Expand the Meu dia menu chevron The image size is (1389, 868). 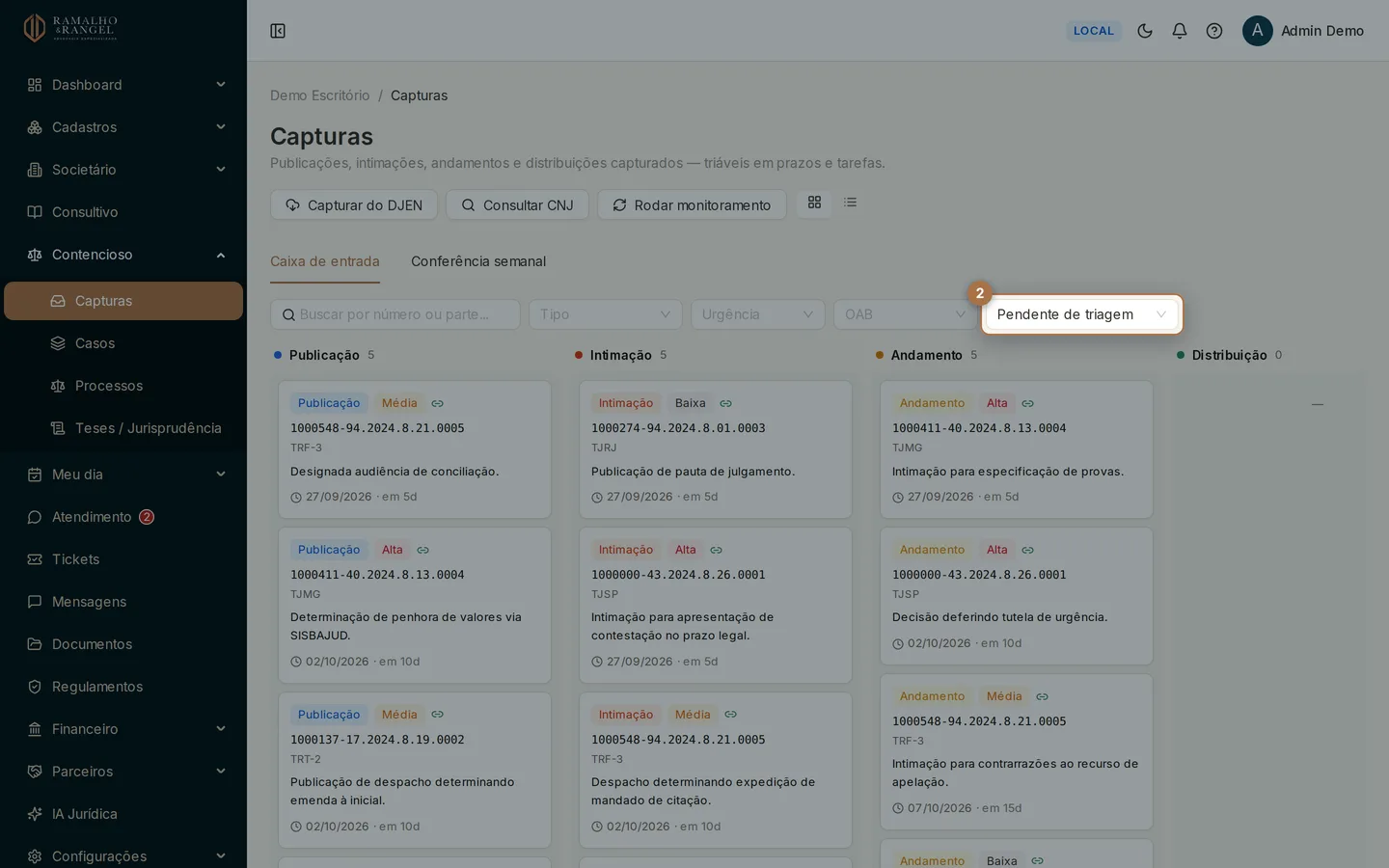coord(221,475)
